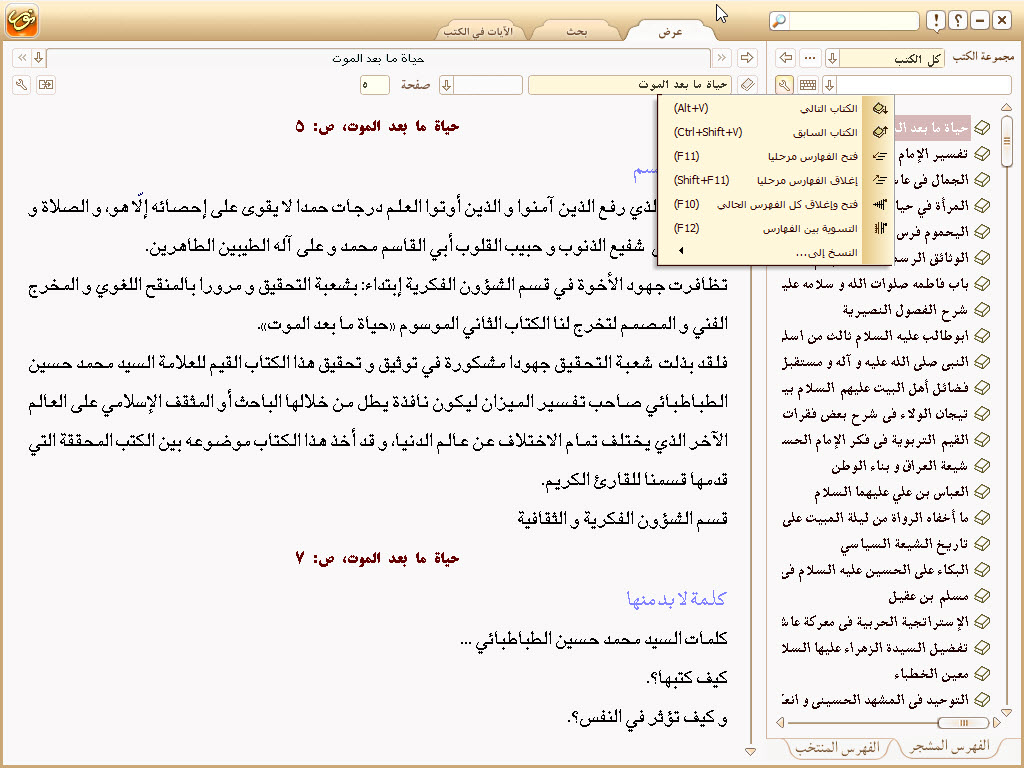This screenshot has height=768, width=1024.
Task: Click the next-book icon in the popup menu
Action: pyautogui.click(x=880, y=108)
